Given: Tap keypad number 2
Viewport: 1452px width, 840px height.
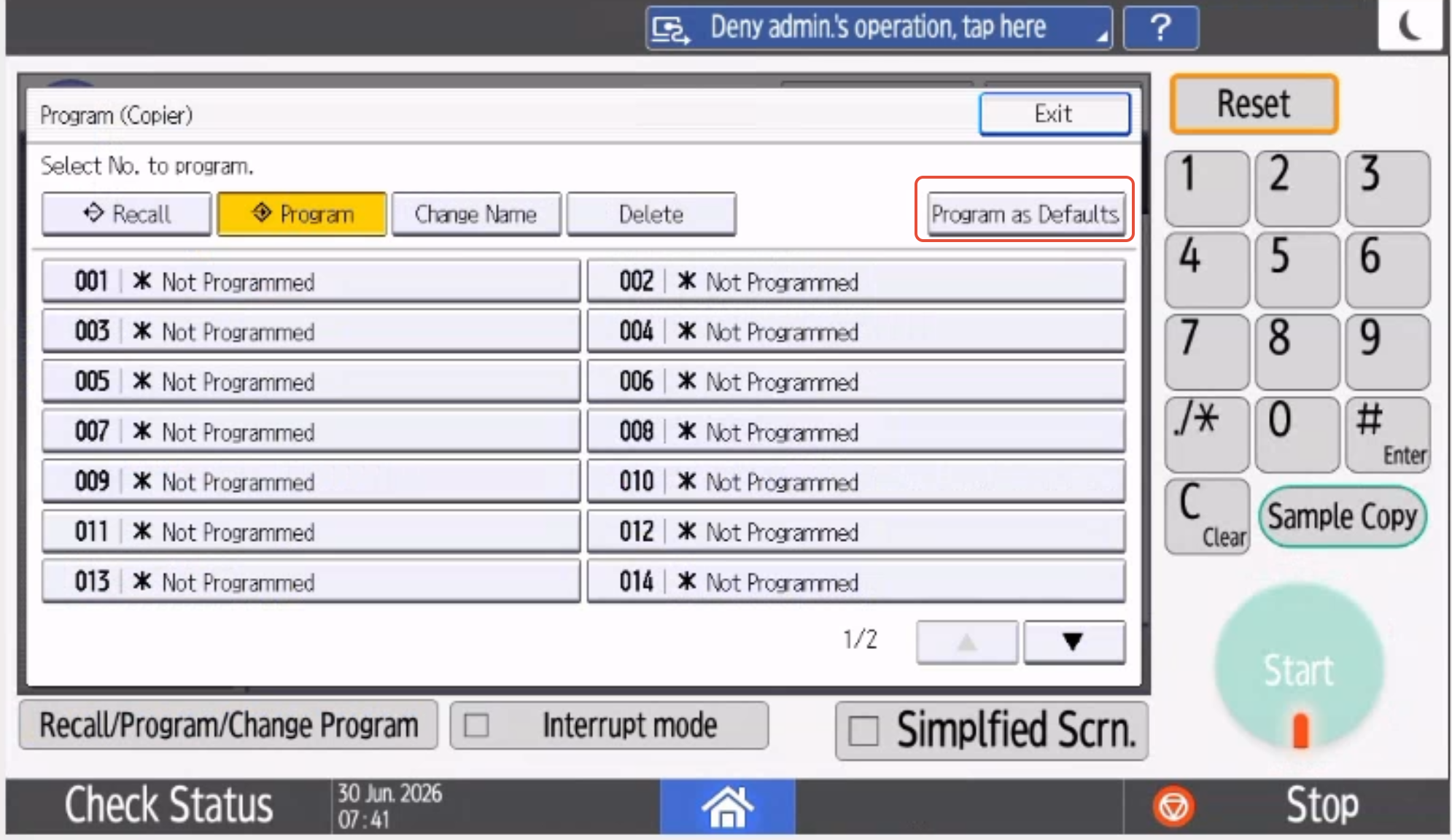Looking at the screenshot, I should [1297, 189].
